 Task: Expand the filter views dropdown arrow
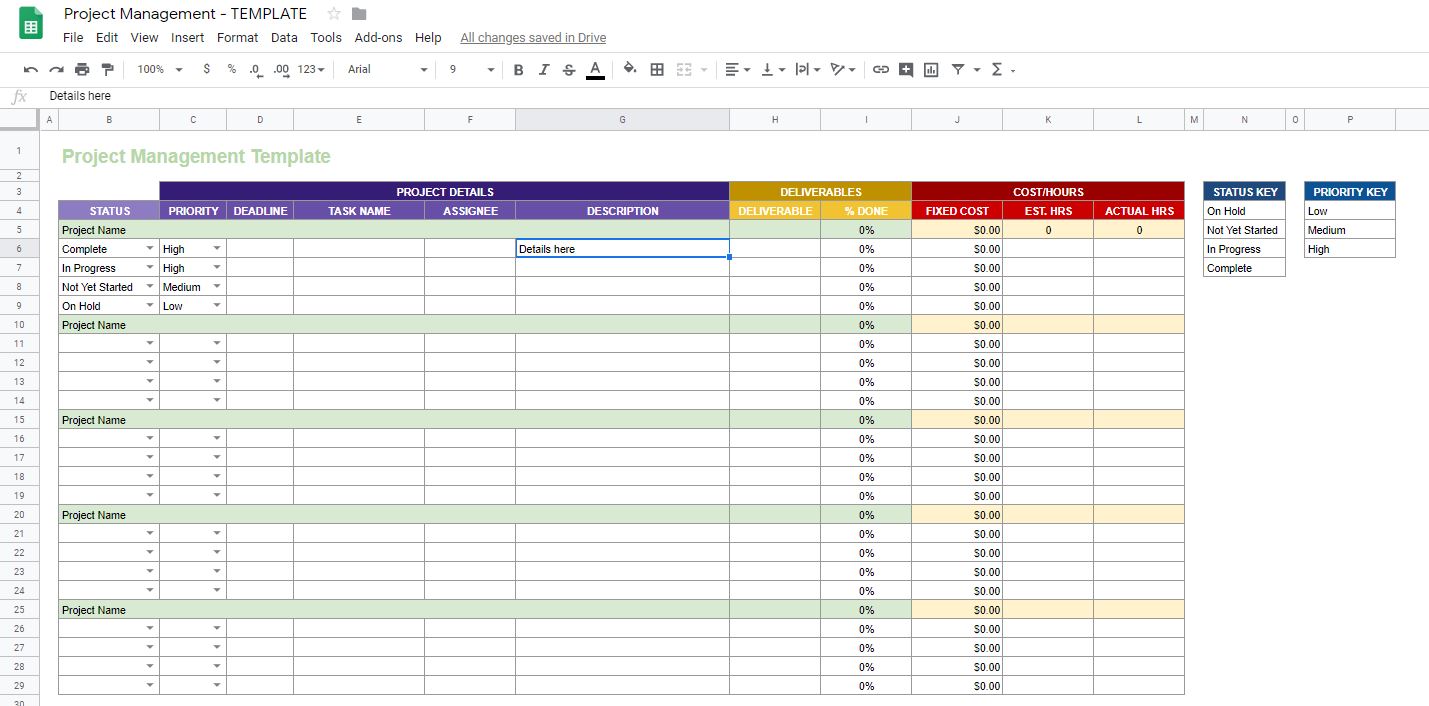[x=976, y=70]
